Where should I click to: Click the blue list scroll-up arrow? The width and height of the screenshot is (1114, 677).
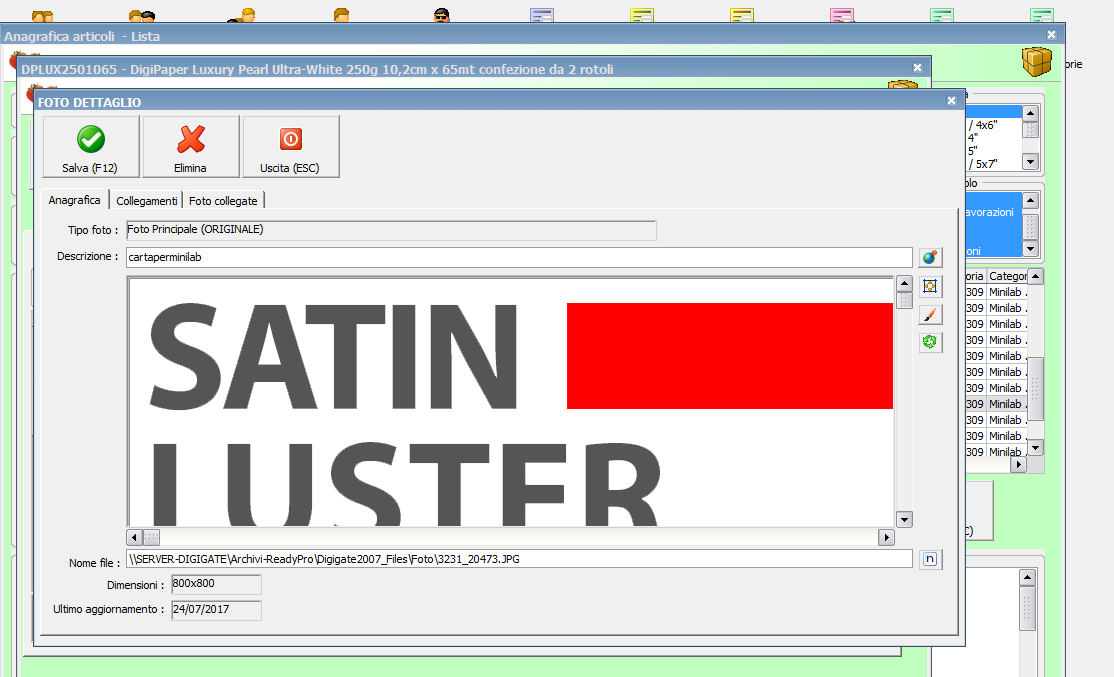[1031, 201]
